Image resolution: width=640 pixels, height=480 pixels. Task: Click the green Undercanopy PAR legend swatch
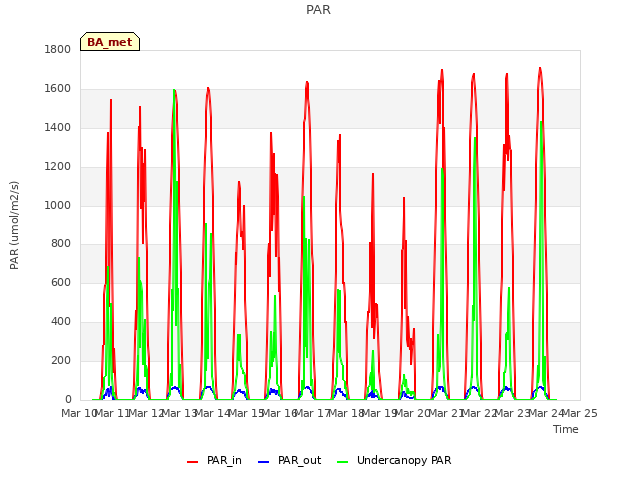coord(343,462)
